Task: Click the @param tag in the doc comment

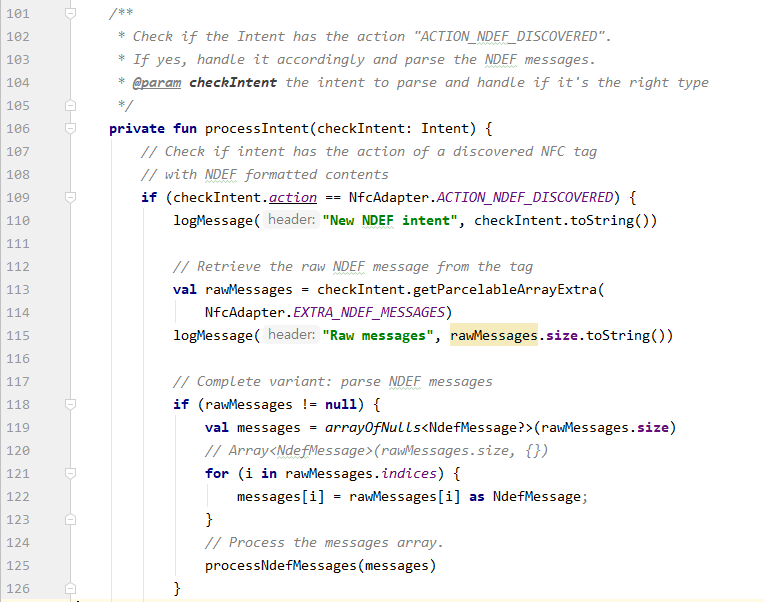Action: point(158,82)
